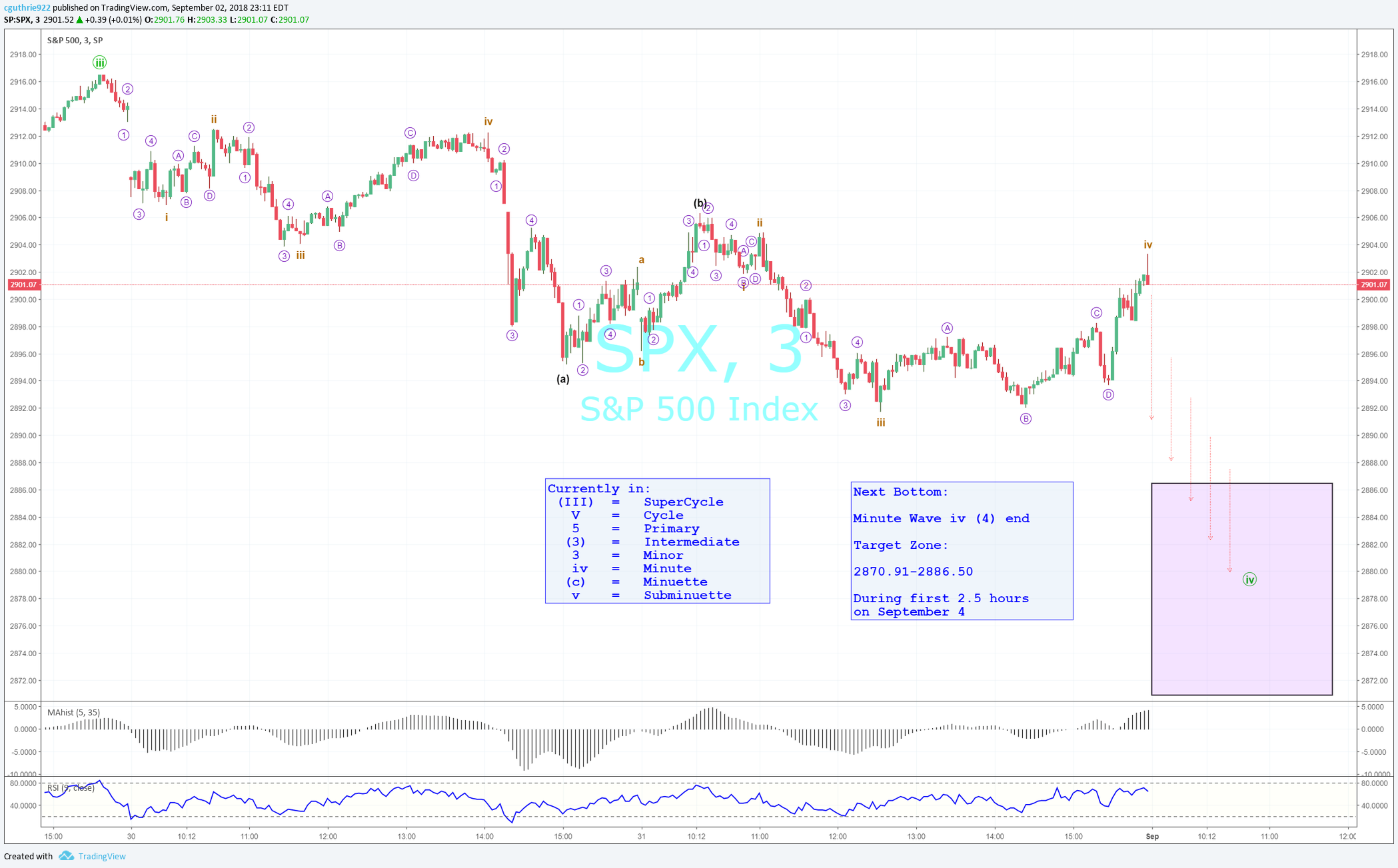Click the 'Target Zone:' label
1398x868 pixels.
tap(900, 545)
